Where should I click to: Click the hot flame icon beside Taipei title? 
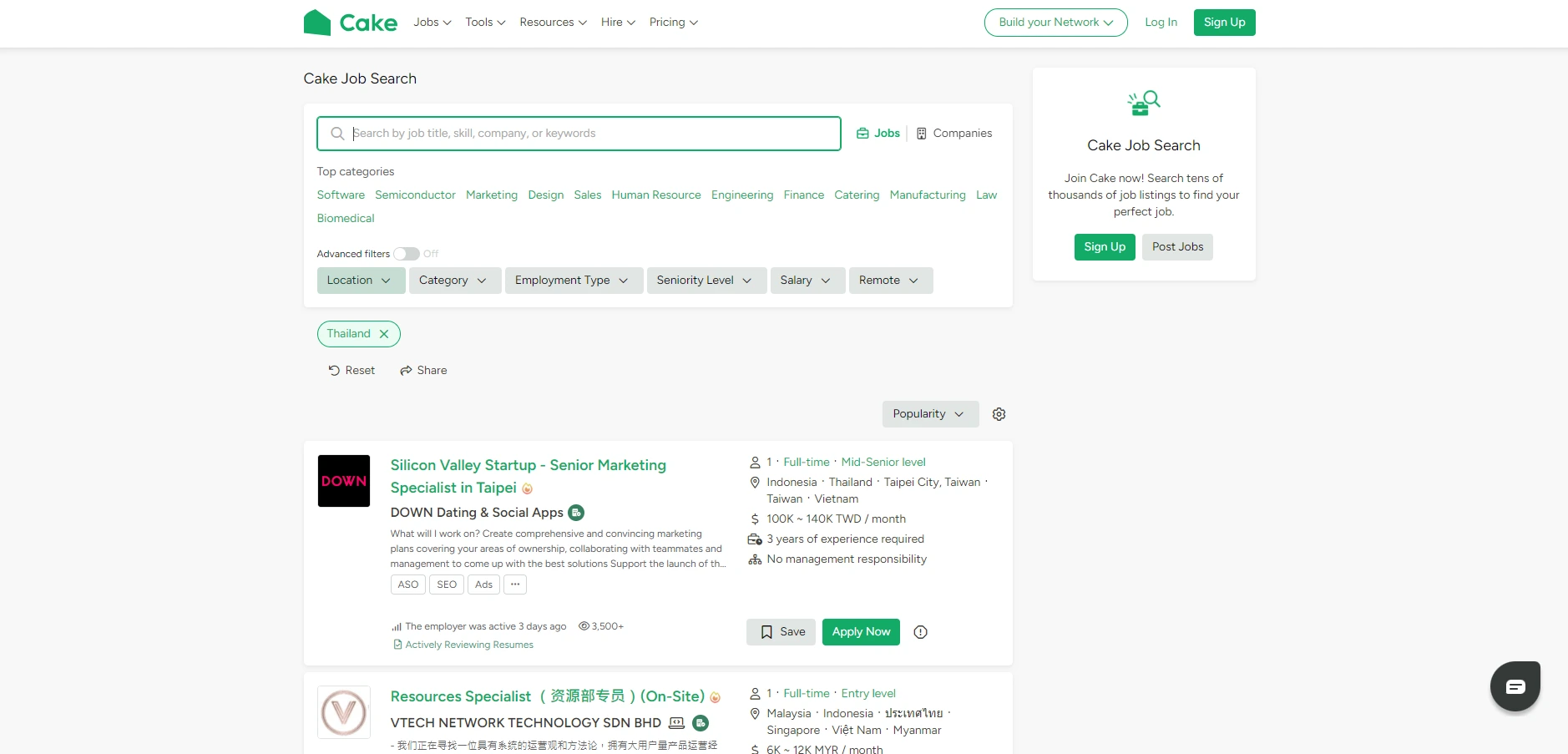[527, 488]
